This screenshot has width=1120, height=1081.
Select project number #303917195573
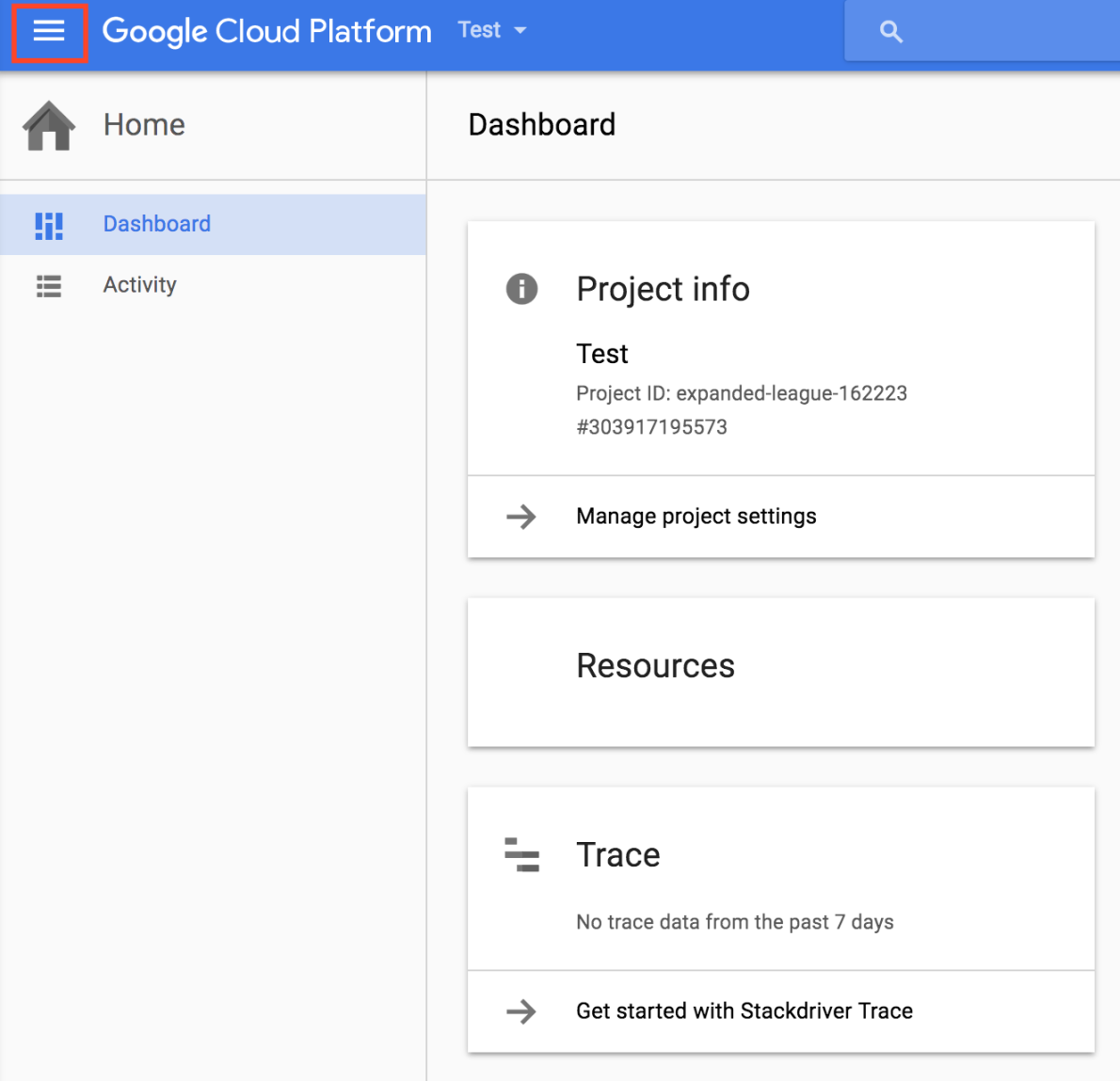pos(651,427)
